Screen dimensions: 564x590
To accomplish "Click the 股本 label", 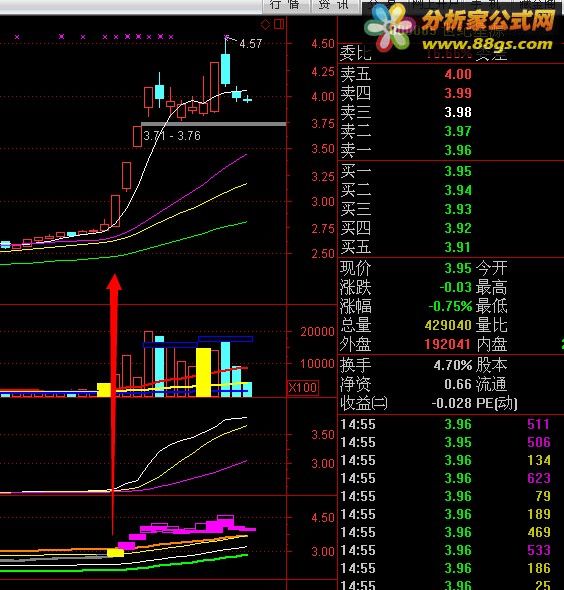I will tap(491, 365).
